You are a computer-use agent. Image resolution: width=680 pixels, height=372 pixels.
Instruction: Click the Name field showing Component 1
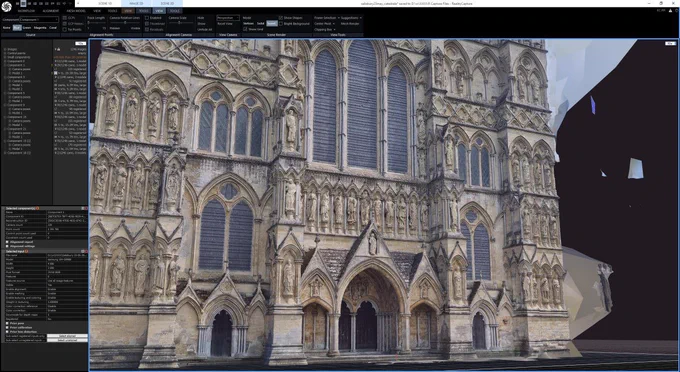[x=67, y=212]
